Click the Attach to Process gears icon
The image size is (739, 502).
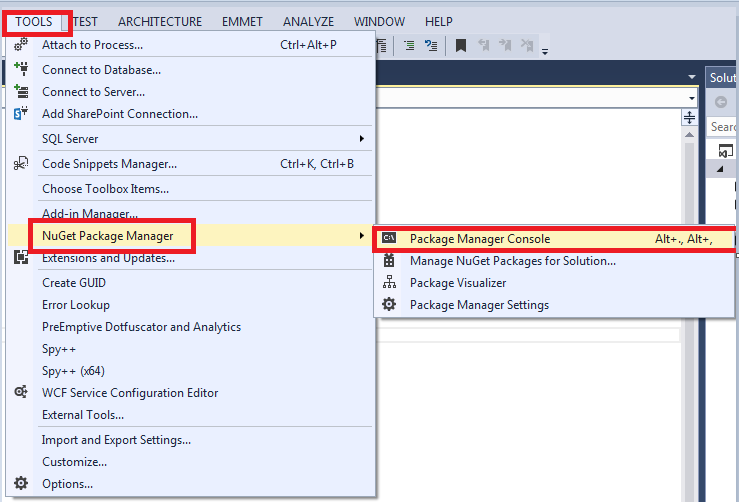[x=21, y=45]
